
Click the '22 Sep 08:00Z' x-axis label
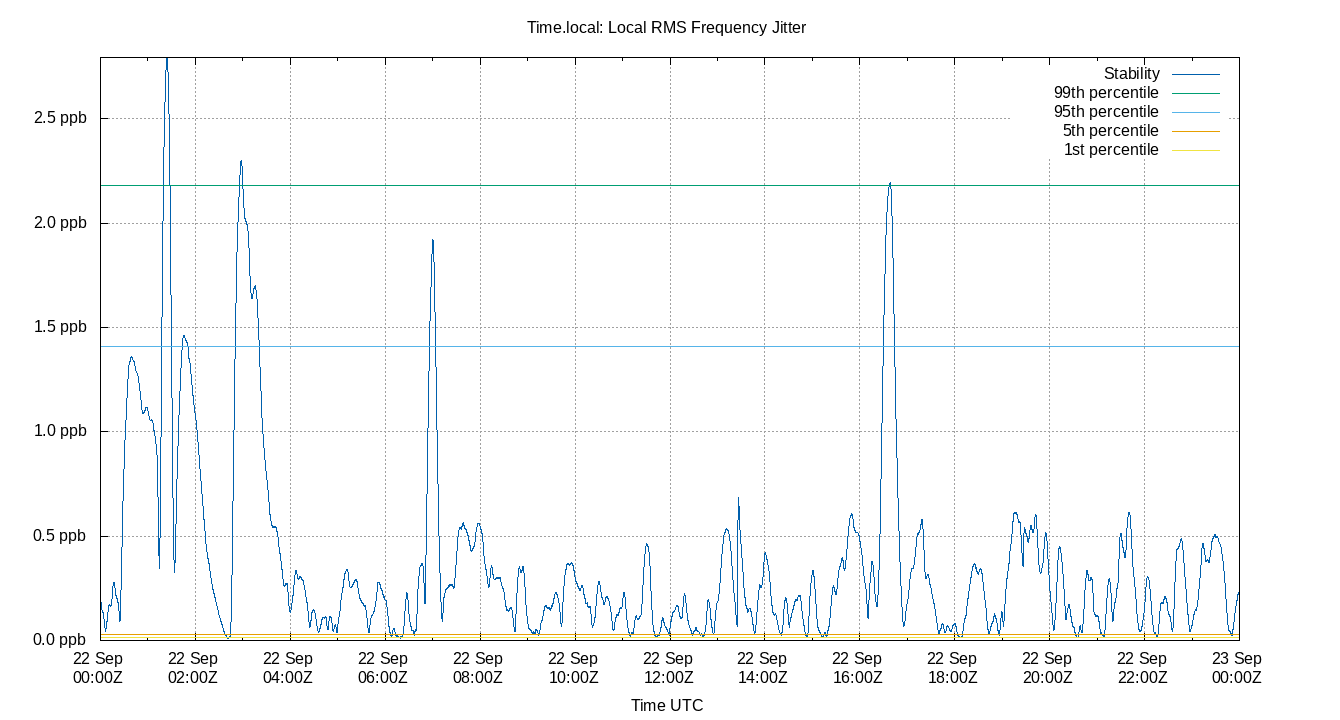point(478,668)
